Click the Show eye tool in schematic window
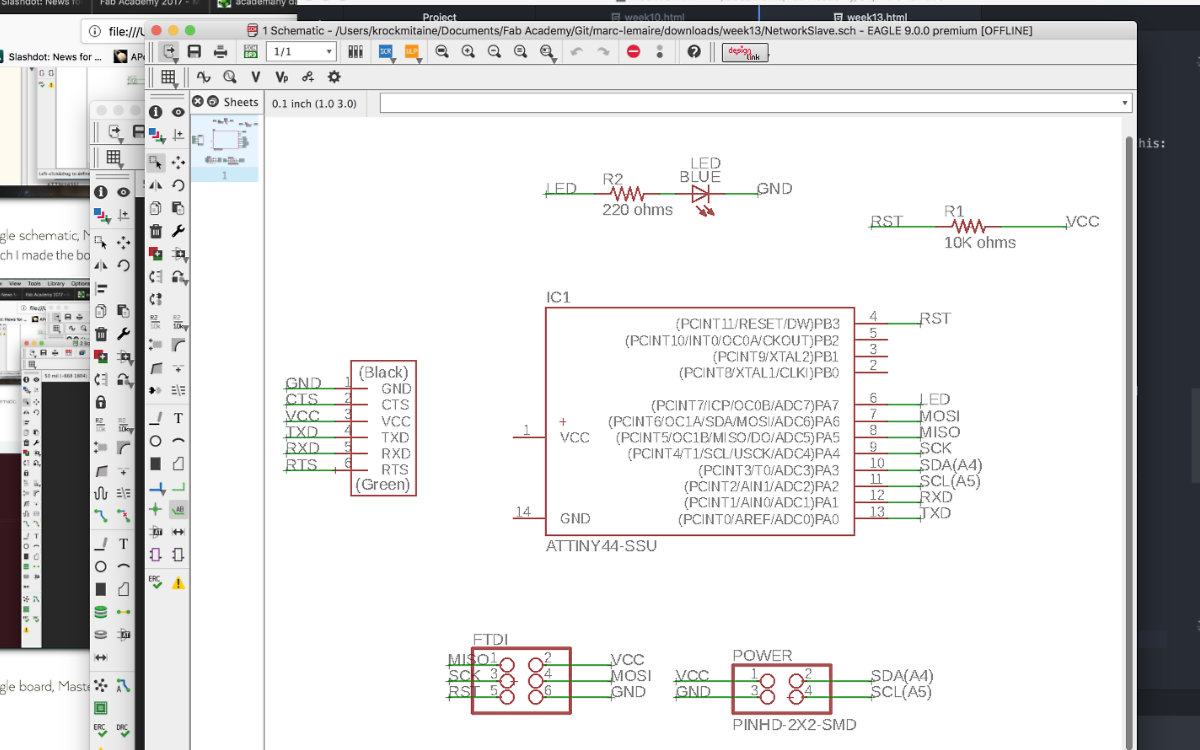The image size is (1200, 750). point(178,113)
